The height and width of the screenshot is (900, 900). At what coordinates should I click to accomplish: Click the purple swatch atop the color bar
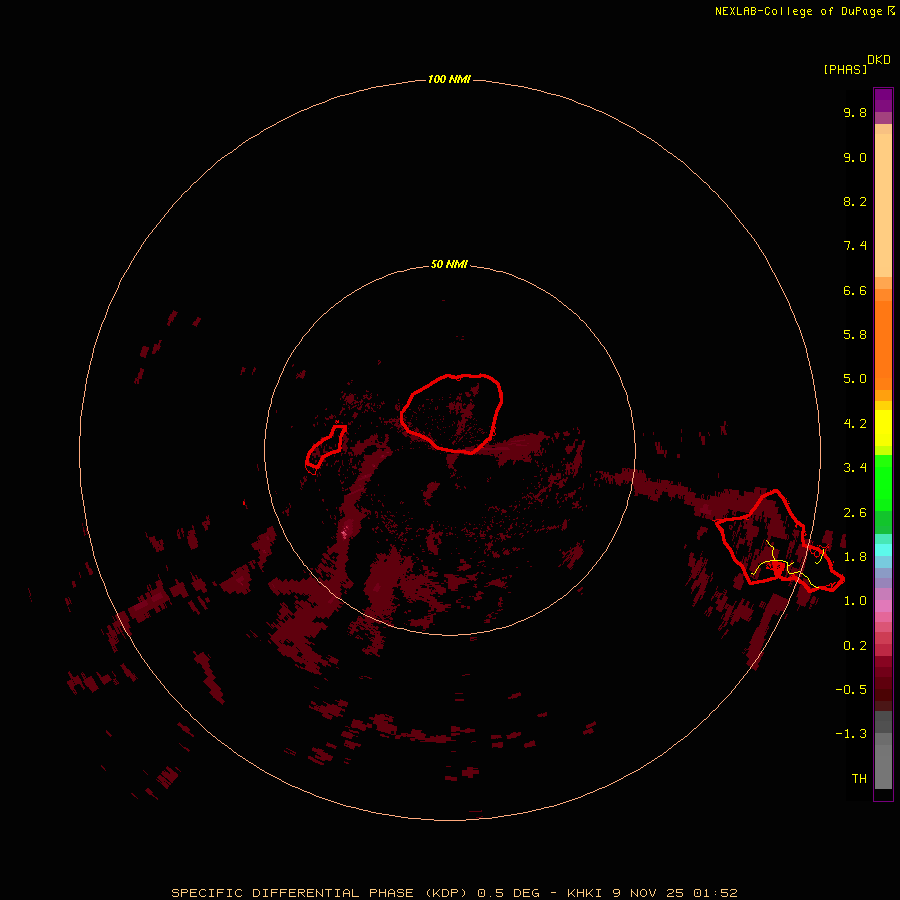[883, 100]
